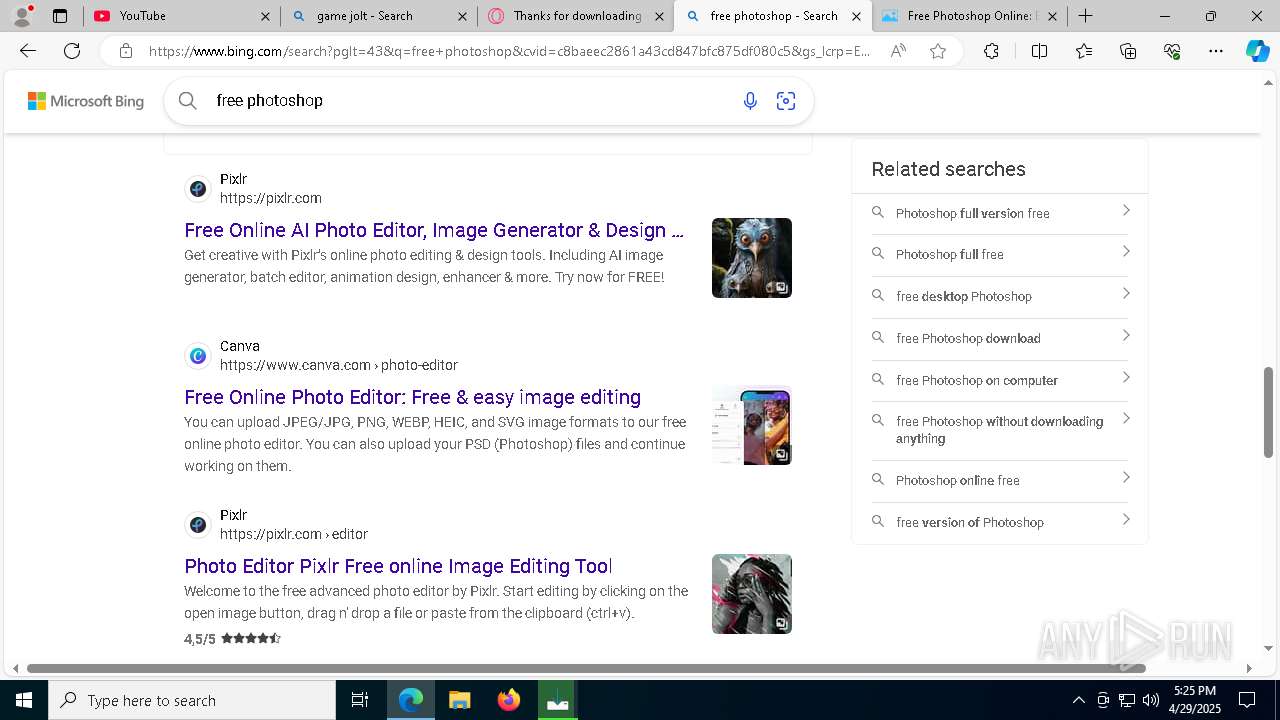Open Photo Editor Pixlr Free online result
The width and height of the screenshot is (1280, 720).
tap(398, 566)
